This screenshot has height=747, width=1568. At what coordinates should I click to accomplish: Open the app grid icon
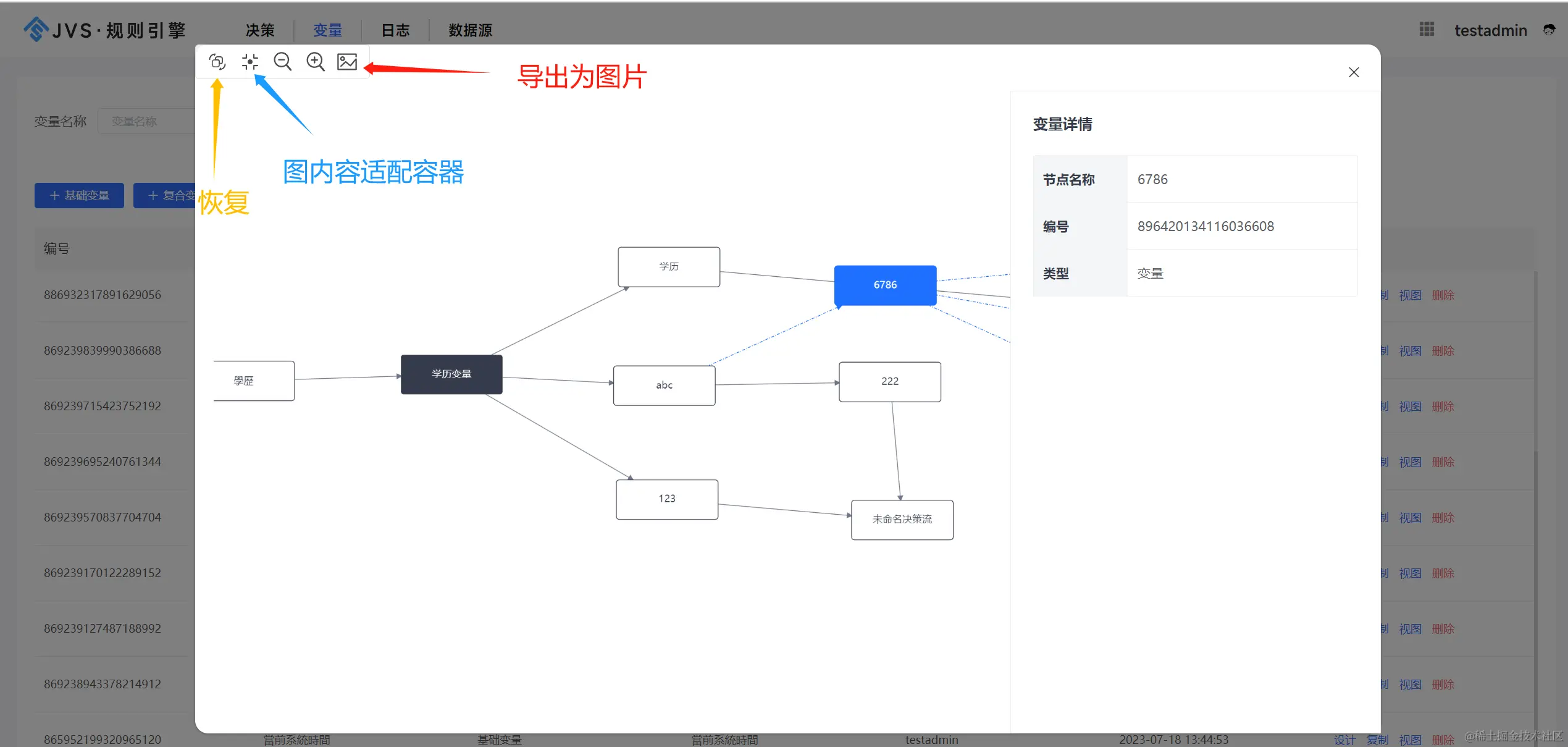pos(1427,29)
